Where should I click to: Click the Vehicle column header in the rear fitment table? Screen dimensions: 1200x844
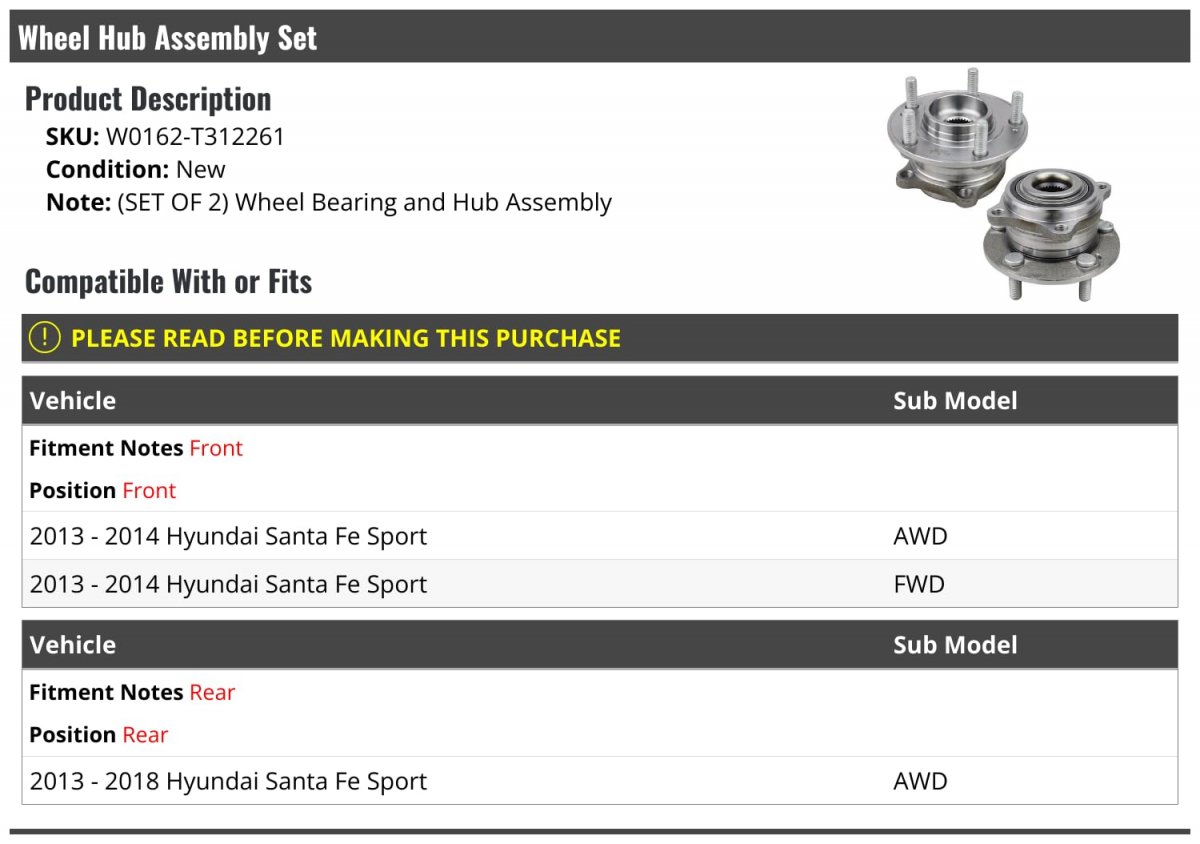[x=73, y=645]
